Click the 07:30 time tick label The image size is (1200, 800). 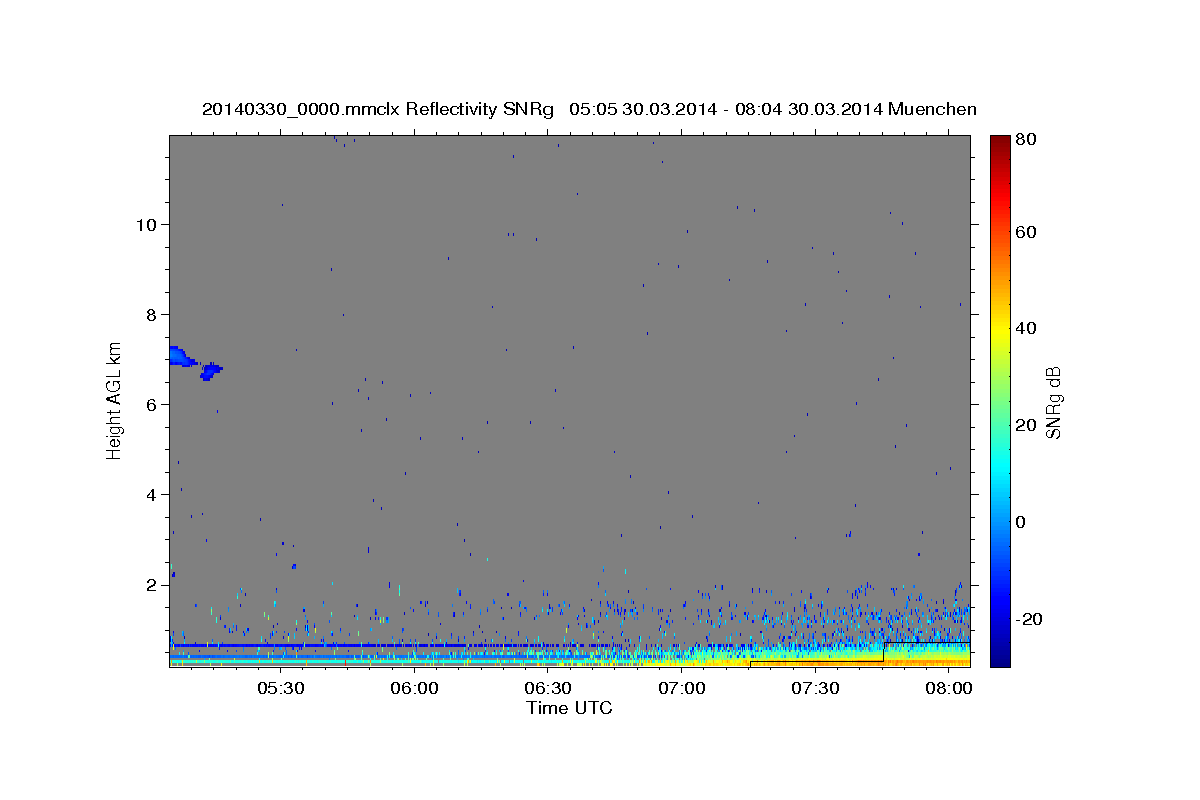tap(815, 688)
